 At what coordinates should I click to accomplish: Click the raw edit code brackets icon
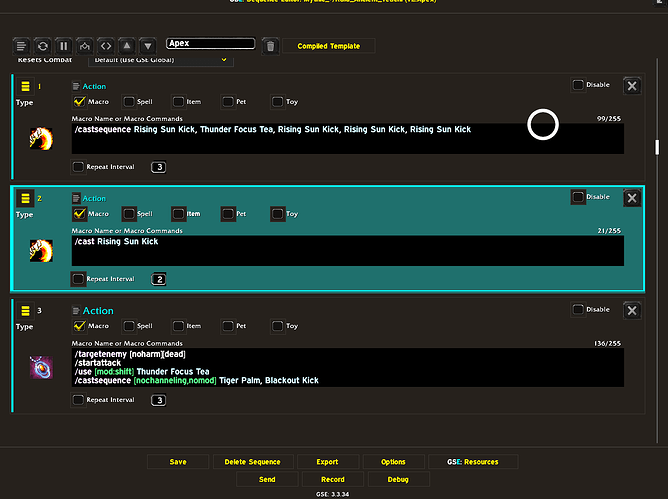pos(106,46)
